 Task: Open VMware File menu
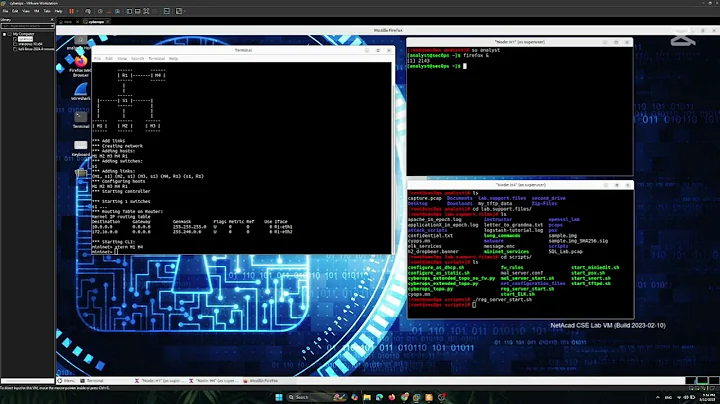click(x=6, y=11)
